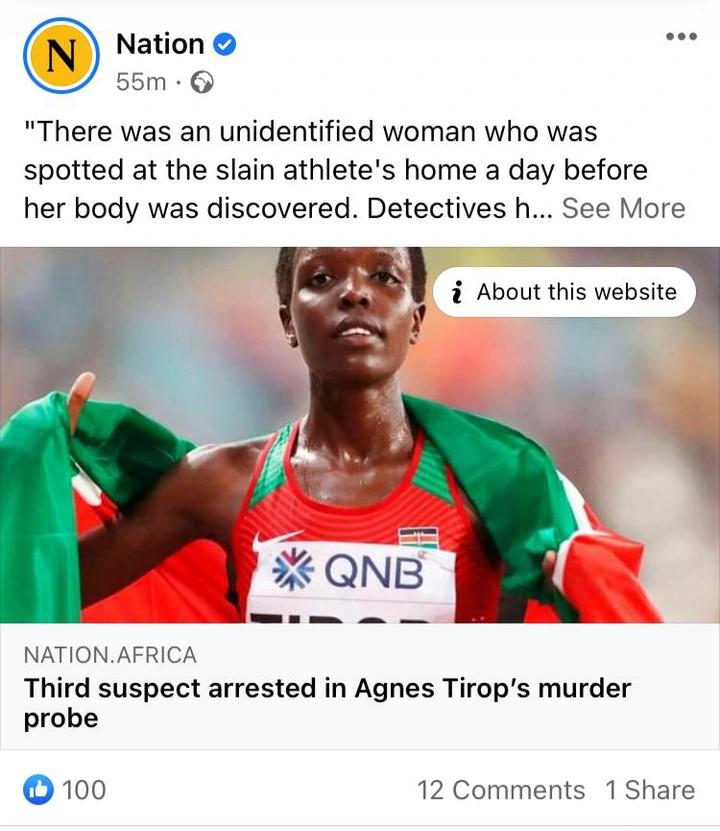The image size is (720, 831).
Task: Open the Third suspect arrested headline link
Action: click(327, 703)
